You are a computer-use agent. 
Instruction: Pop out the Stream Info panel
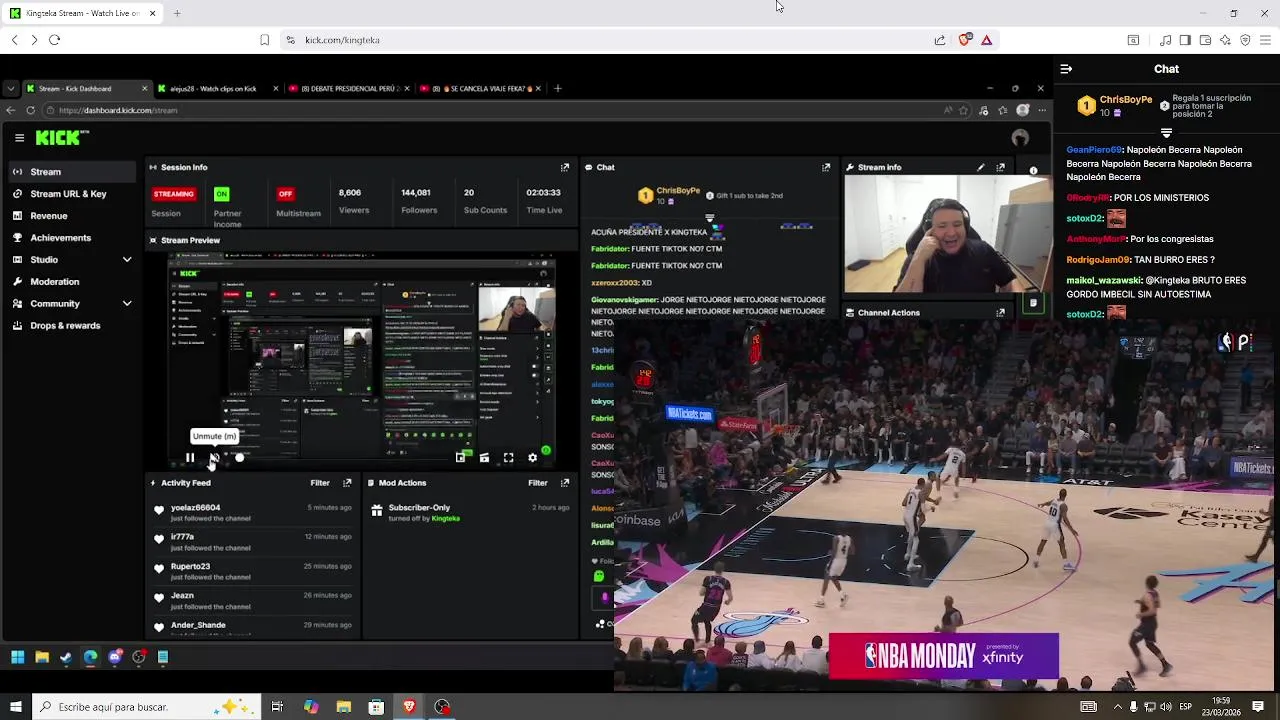tap(1000, 167)
